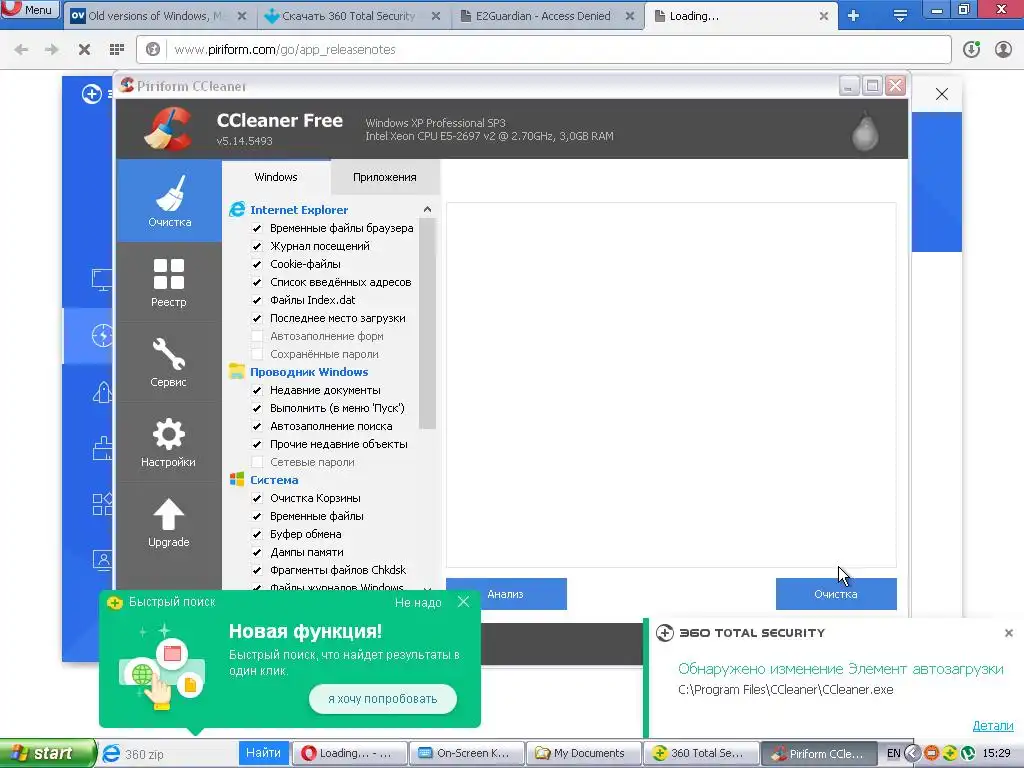Open 360 Total Security speedup compass icon
Screen dimensions: 1024x768
[103, 336]
